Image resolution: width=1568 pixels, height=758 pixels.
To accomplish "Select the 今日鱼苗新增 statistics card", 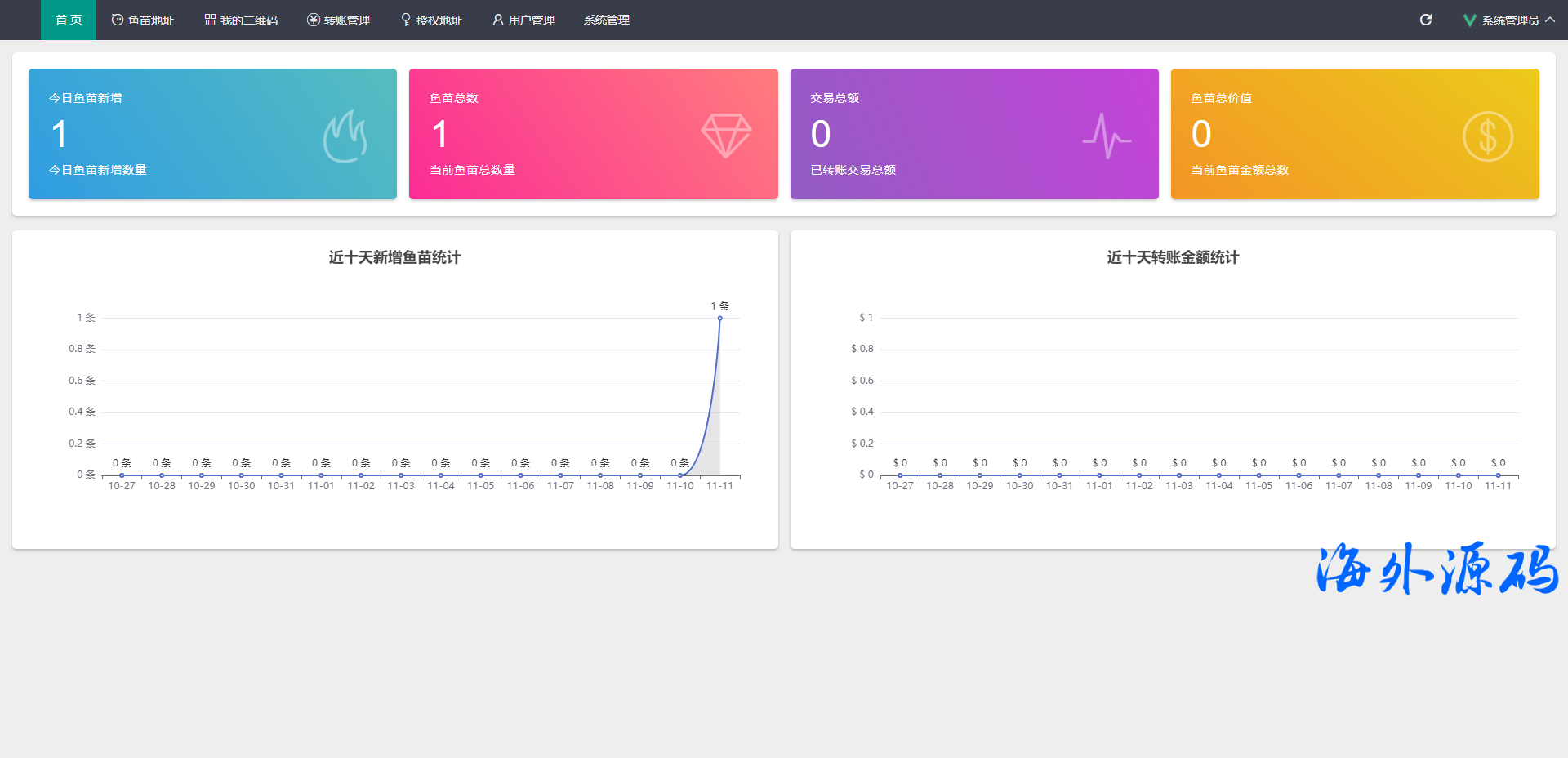I will click(x=212, y=134).
